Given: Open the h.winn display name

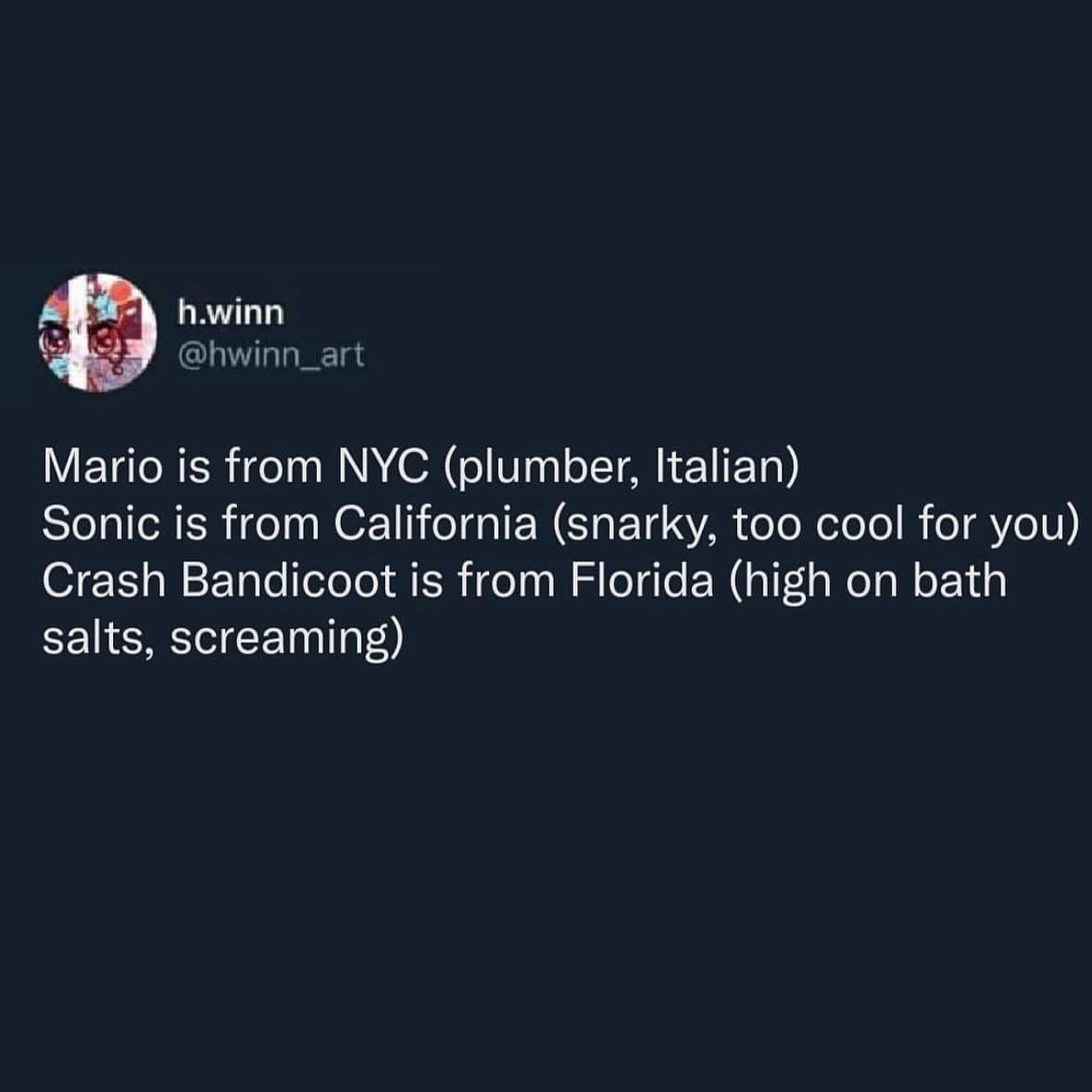Looking at the screenshot, I should (231, 313).
